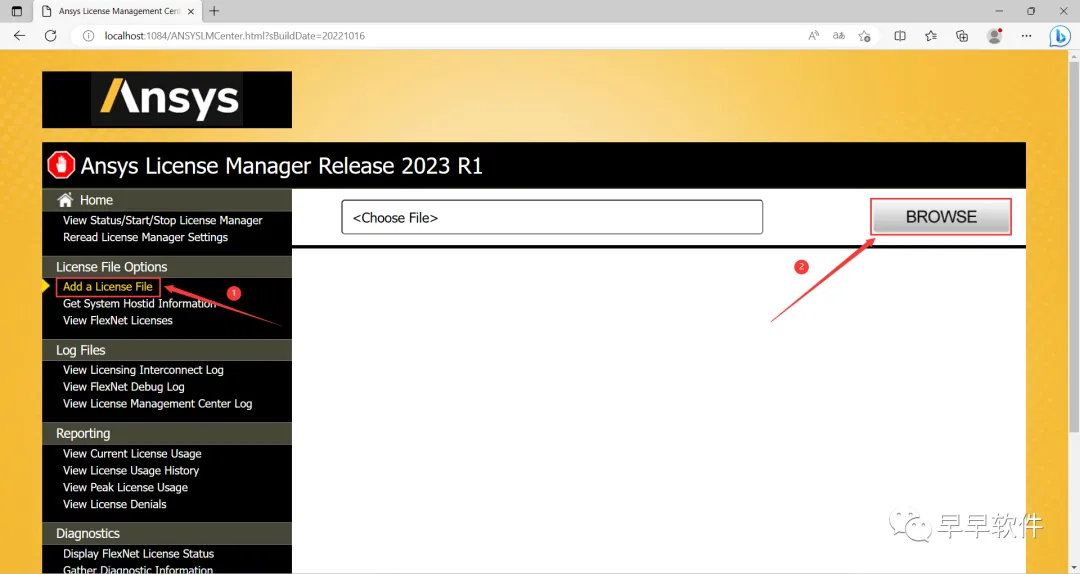Open View Current License Usage

coord(132,453)
